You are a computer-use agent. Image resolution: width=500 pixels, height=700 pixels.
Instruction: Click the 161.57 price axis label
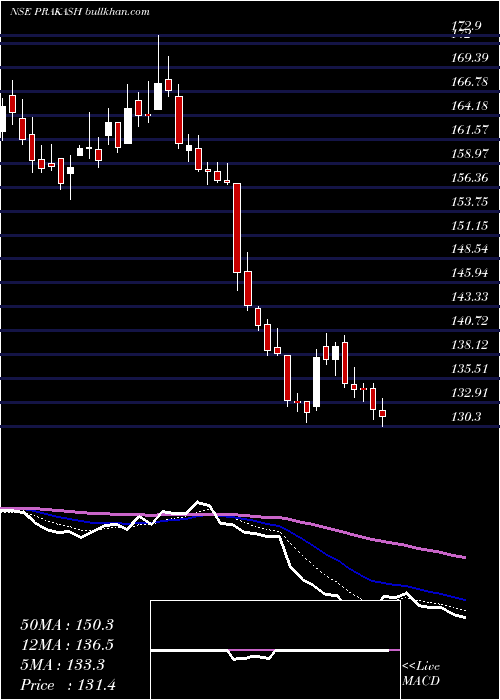(x=469, y=130)
